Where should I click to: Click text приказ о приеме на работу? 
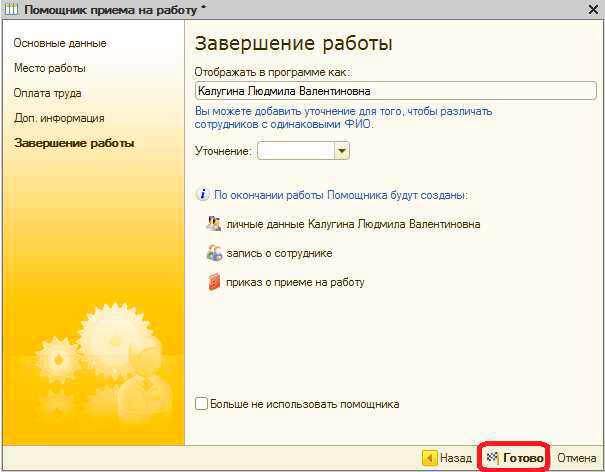[295, 283]
